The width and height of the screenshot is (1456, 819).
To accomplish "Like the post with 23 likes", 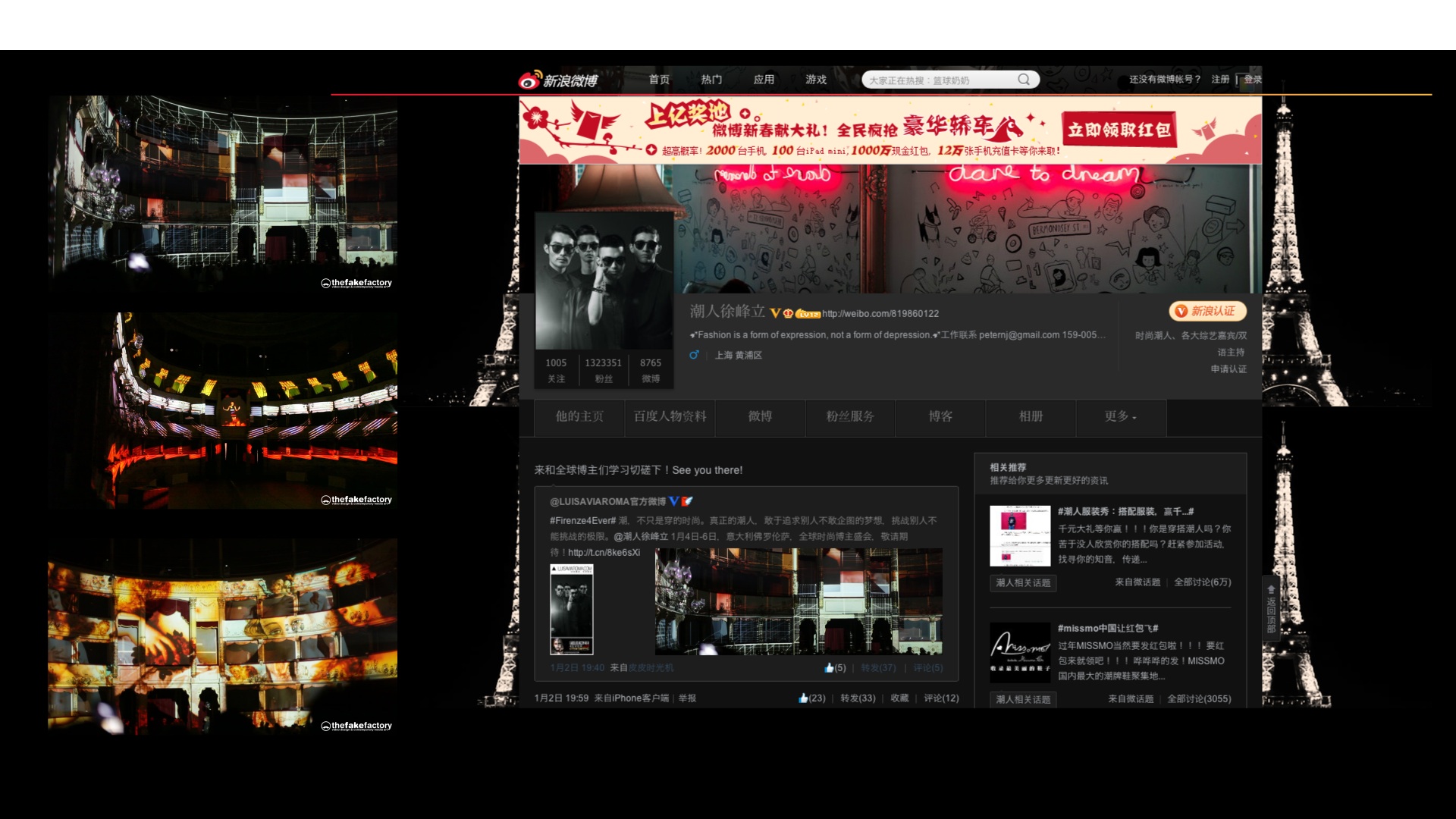I will 804,698.
